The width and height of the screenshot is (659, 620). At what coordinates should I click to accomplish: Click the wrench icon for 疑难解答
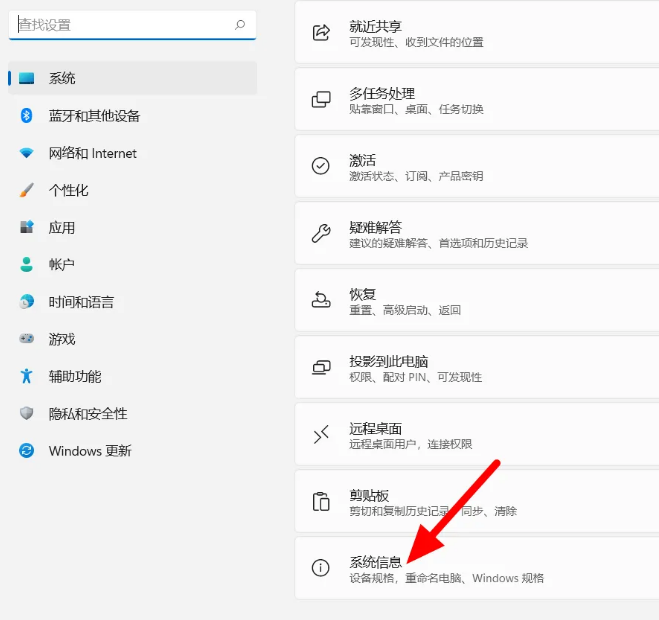321,234
